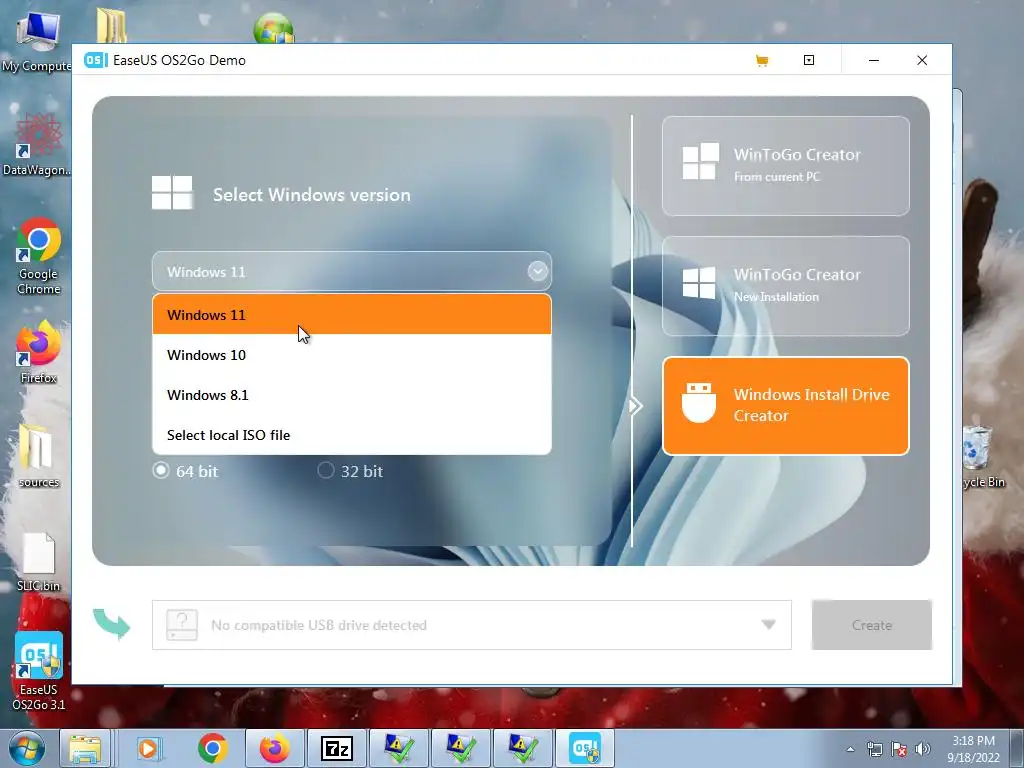Open File Explorer from the taskbar
1024x768 pixels.
click(x=85, y=748)
